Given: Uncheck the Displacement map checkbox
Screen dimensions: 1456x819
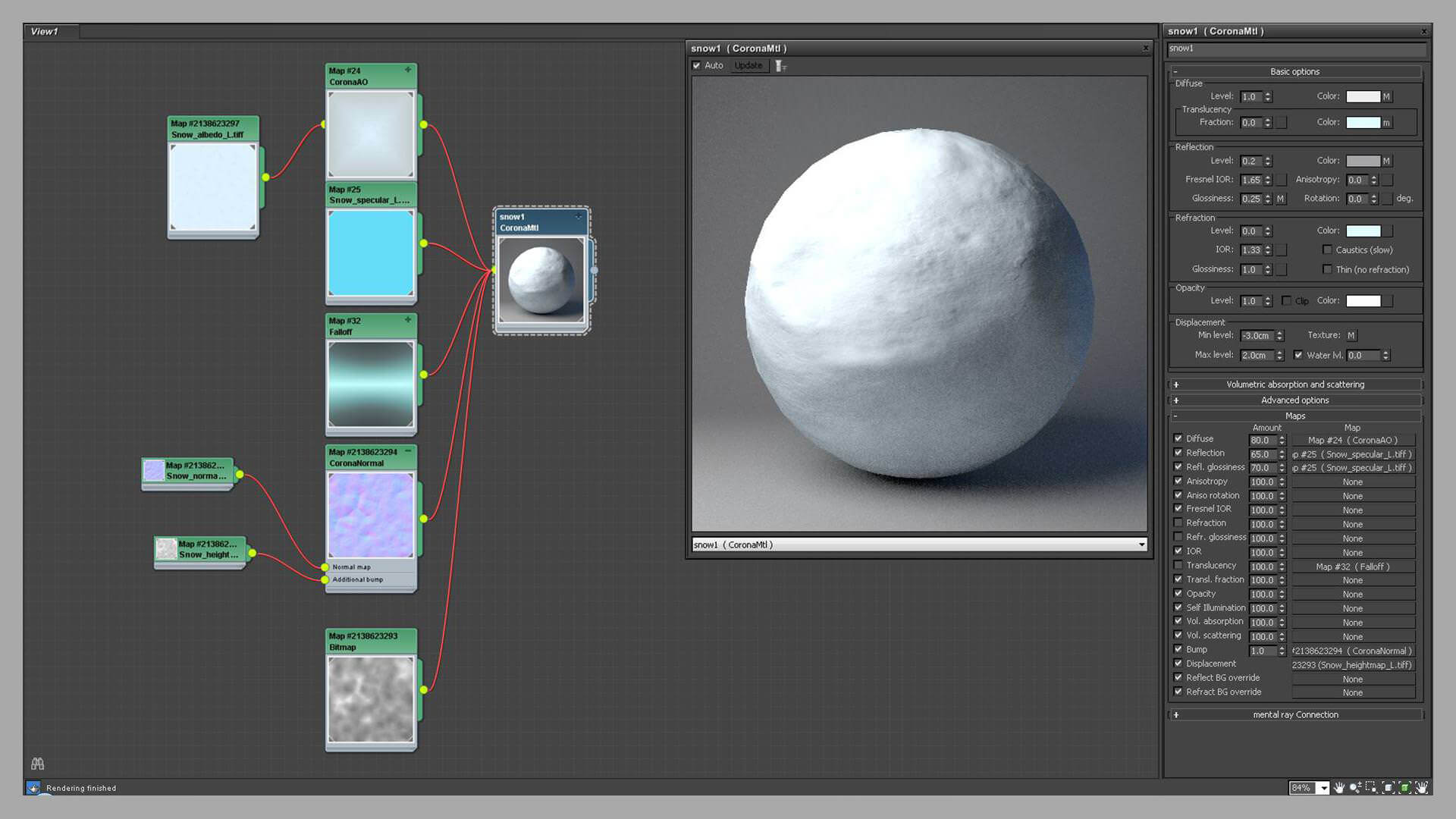Looking at the screenshot, I should (1178, 664).
